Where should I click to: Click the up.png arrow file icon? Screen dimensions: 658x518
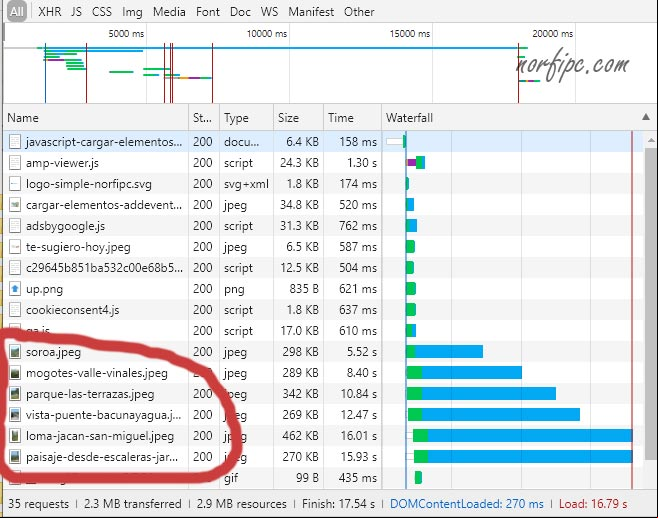click(15, 289)
